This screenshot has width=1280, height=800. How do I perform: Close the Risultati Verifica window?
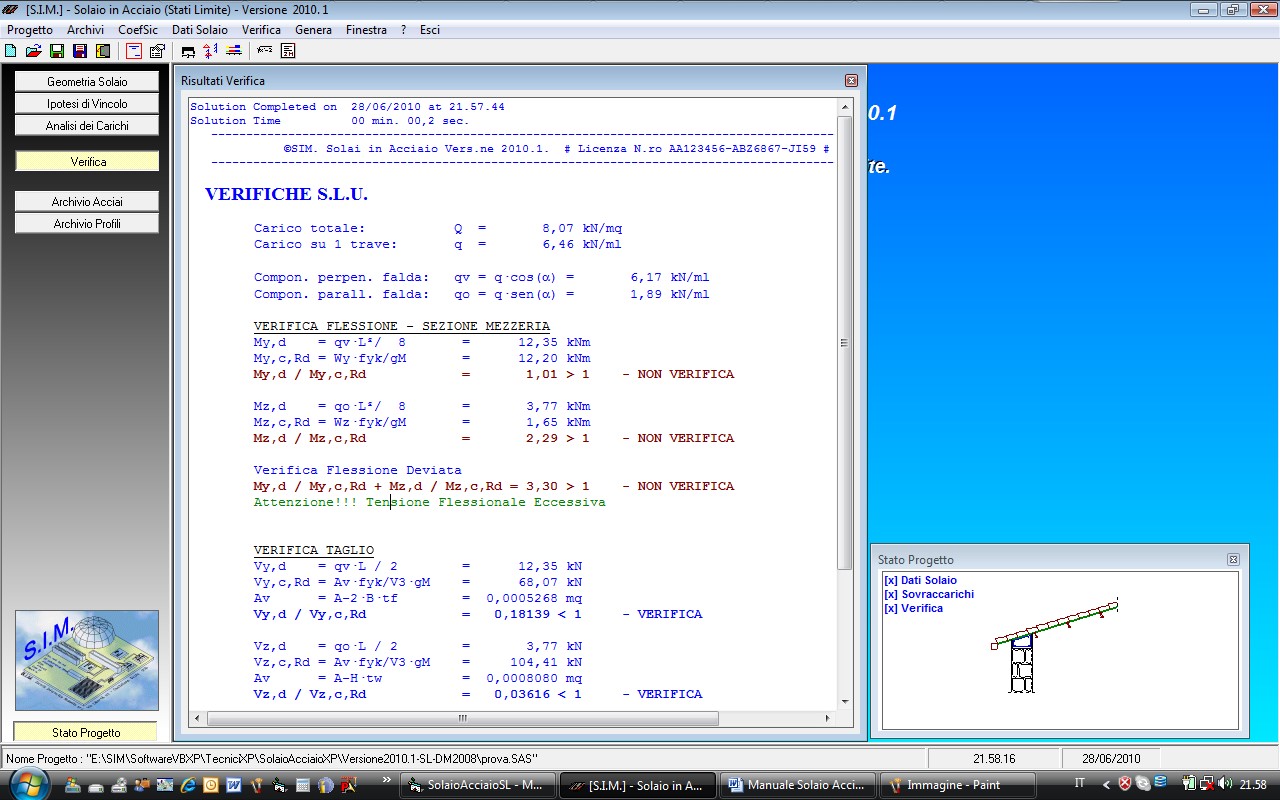click(851, 80)
